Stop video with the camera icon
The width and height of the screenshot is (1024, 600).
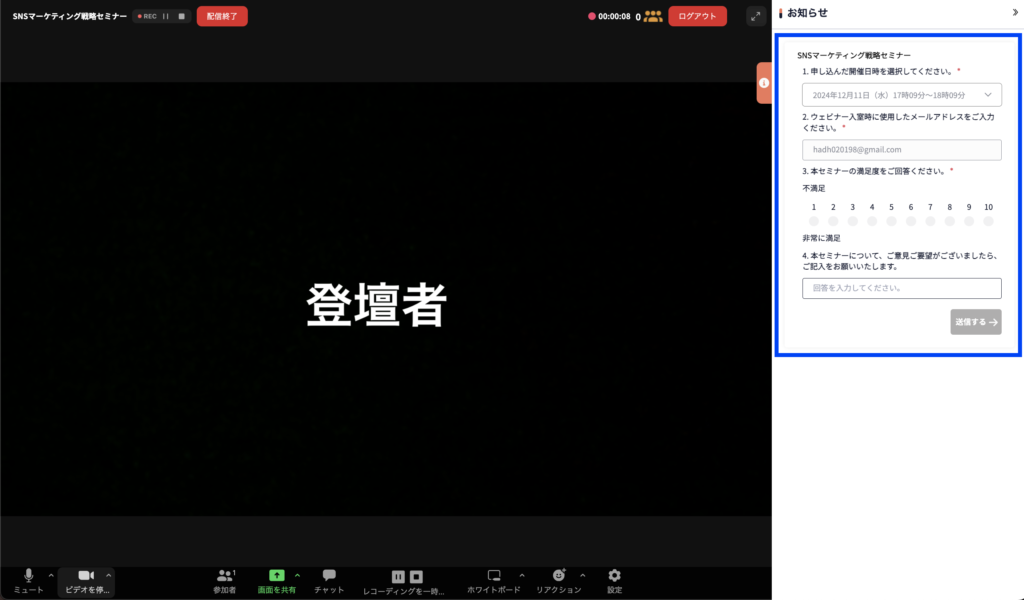click(85, 576)
